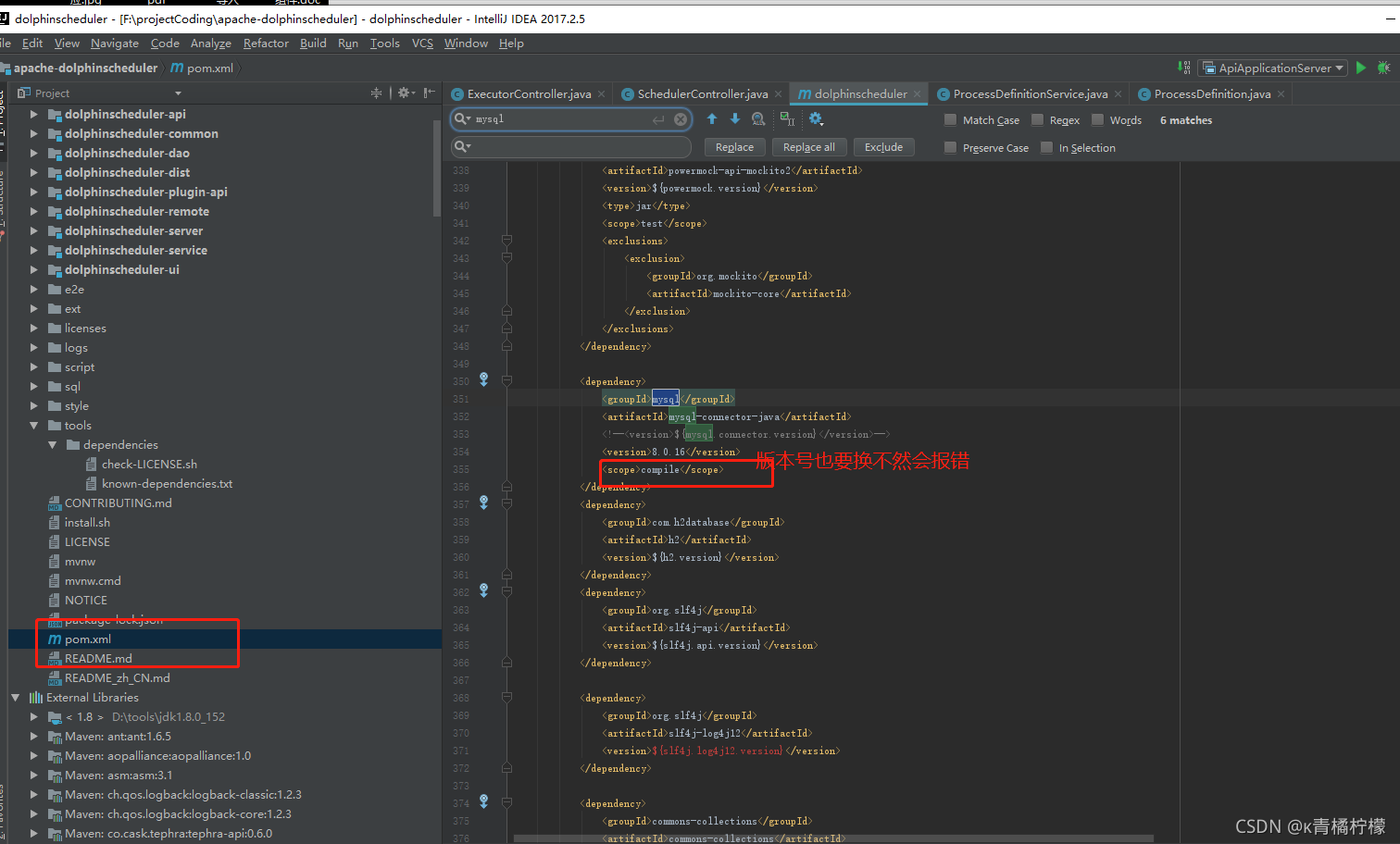Close the ProcessDefinition.java tab
Viewport: 1400px width, 844px height.
1281,93
